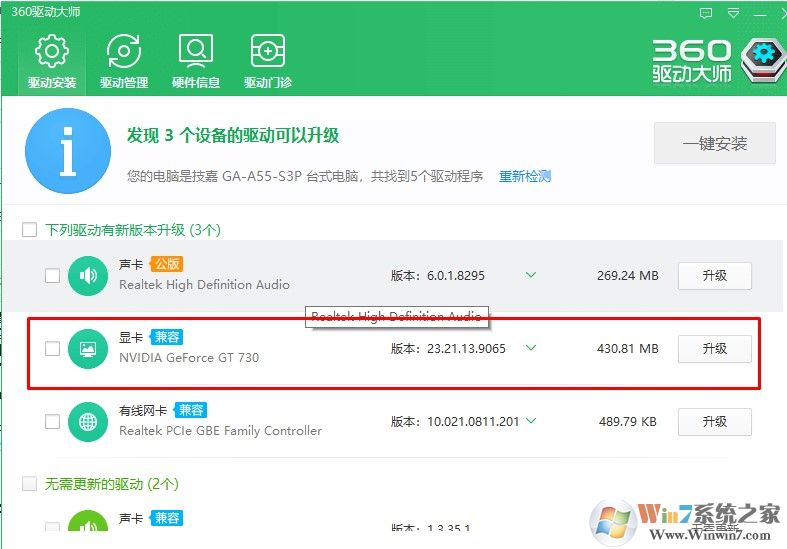The image size is (787, 549).
Task: Click the Realtek PCIe GBE network globe icon
Action: pyautogui.click(x=88, y=422)
